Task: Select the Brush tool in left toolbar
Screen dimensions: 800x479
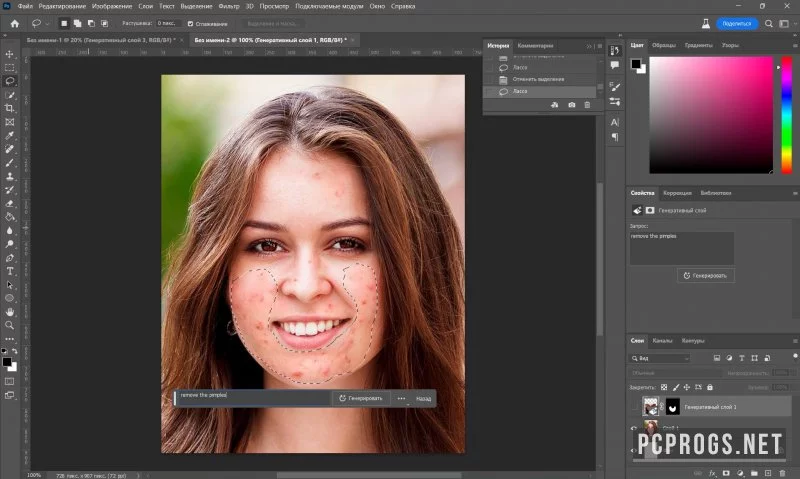Action: tap(9, 163)
